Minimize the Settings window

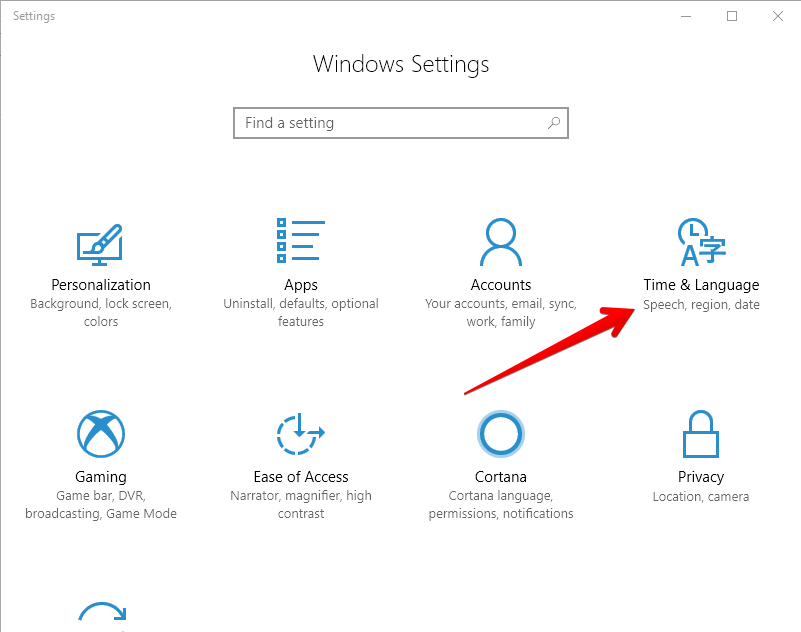point(686,16)
